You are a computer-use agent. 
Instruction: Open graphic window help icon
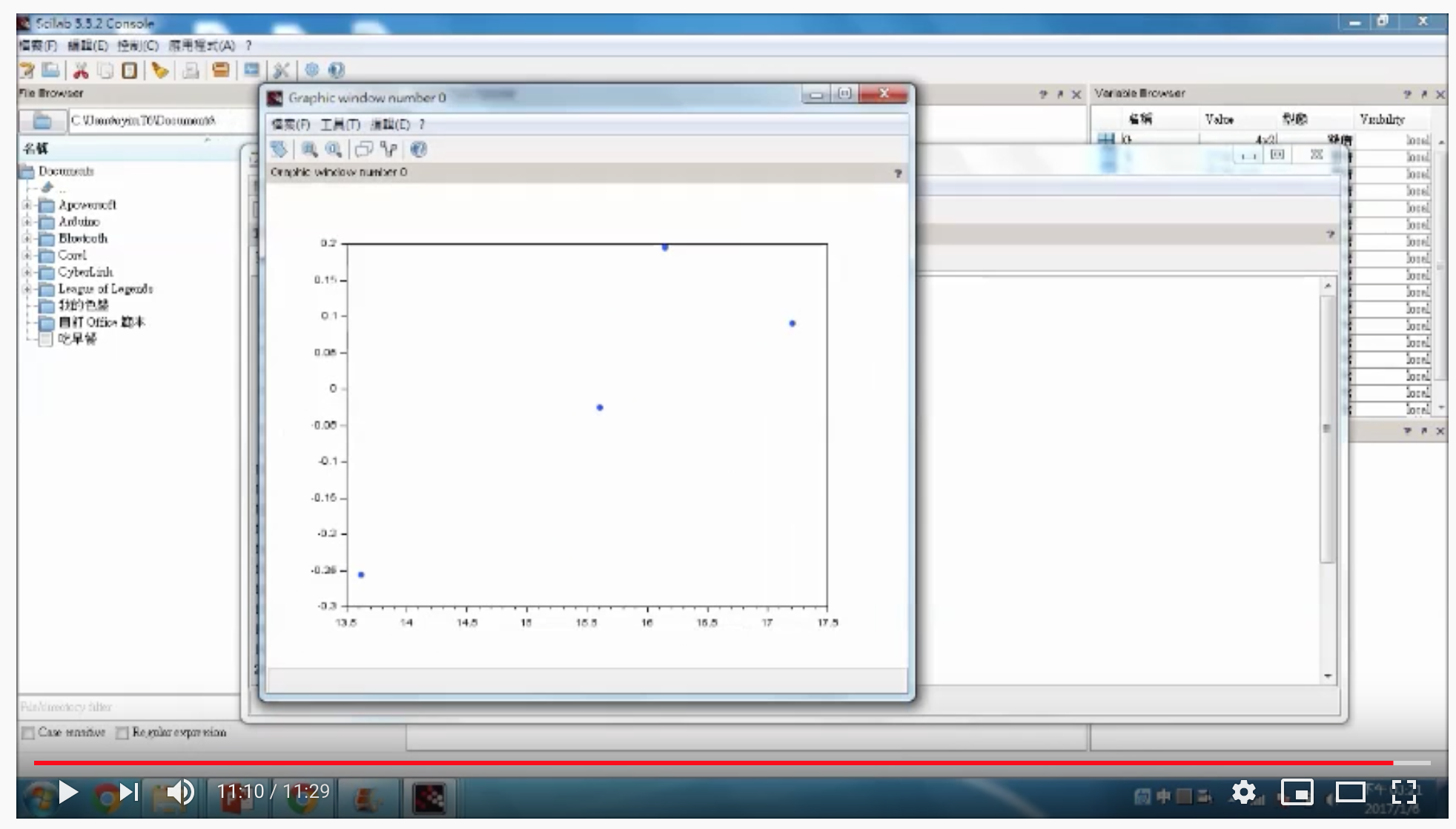pyautogui.click(x=418, y=150)
